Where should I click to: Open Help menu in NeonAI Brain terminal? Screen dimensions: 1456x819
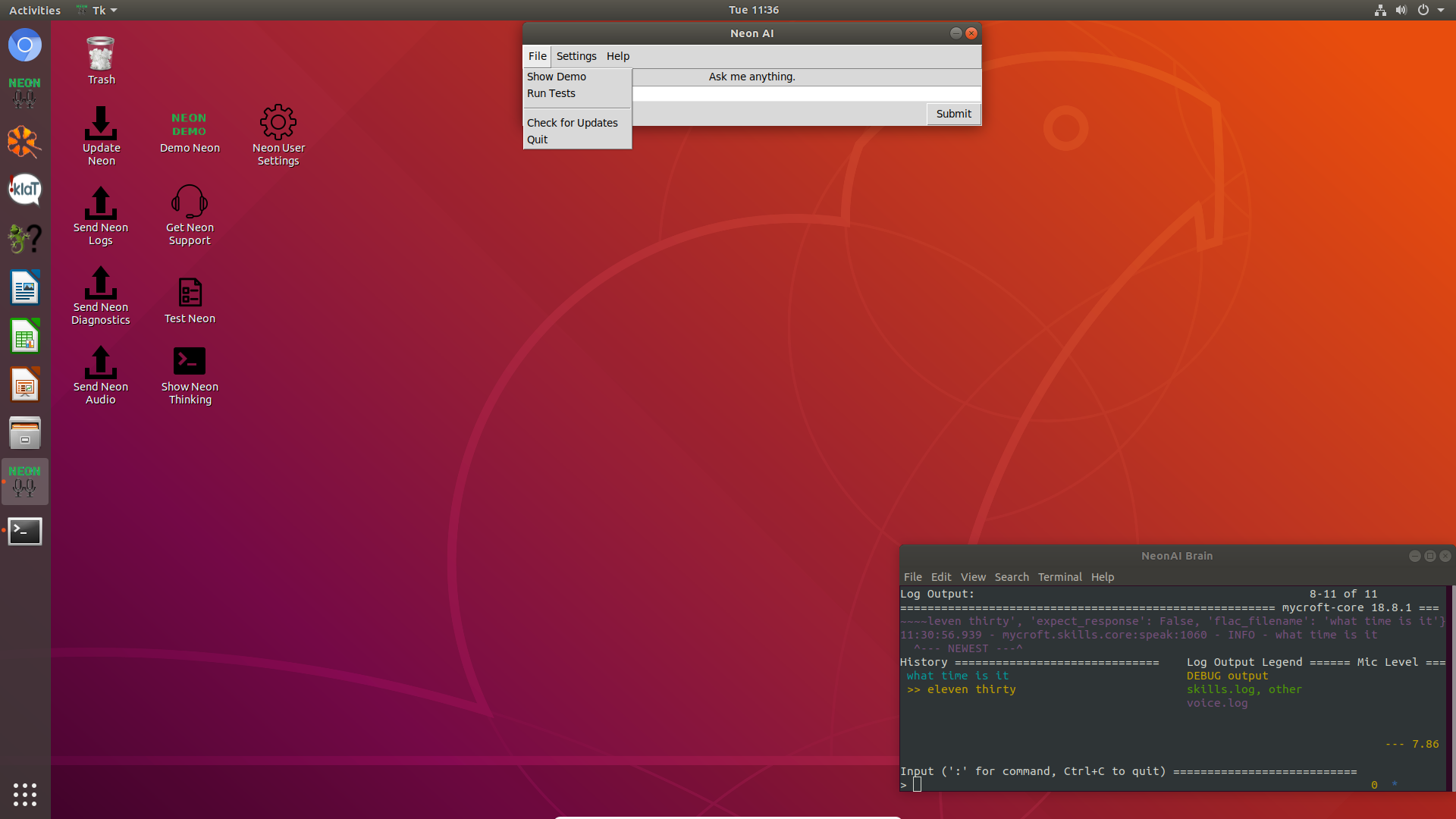click(x=1103, y=577)
